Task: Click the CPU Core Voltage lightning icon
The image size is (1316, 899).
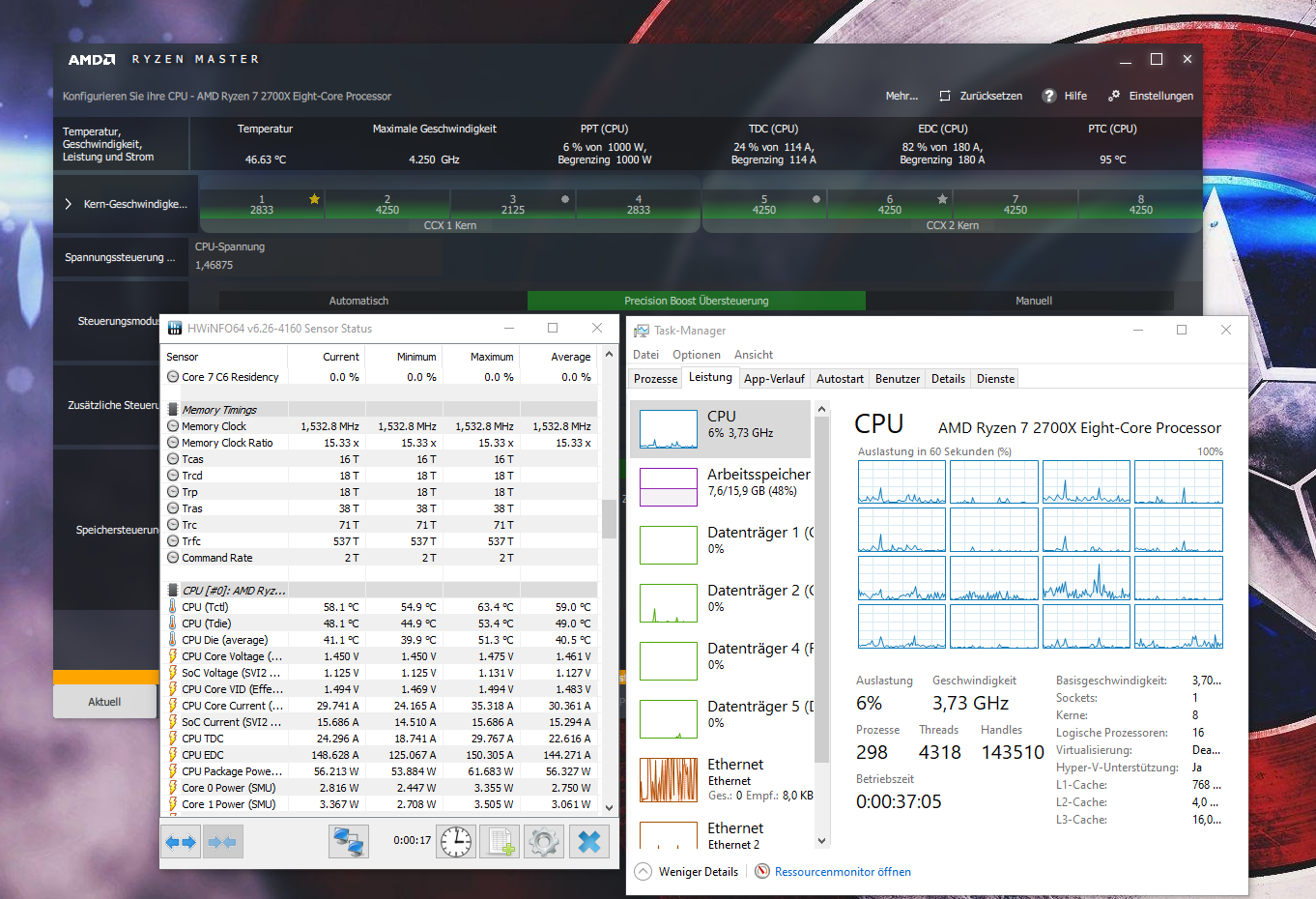Action: pyautogui.click(x=173, y=656)
